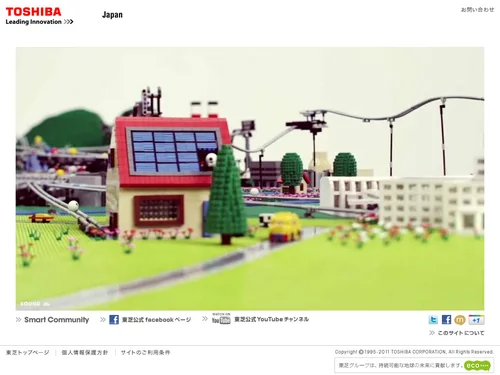Click the Watch on YouTube icon
This screenshot has height=375, width=500.
[221, 319]
